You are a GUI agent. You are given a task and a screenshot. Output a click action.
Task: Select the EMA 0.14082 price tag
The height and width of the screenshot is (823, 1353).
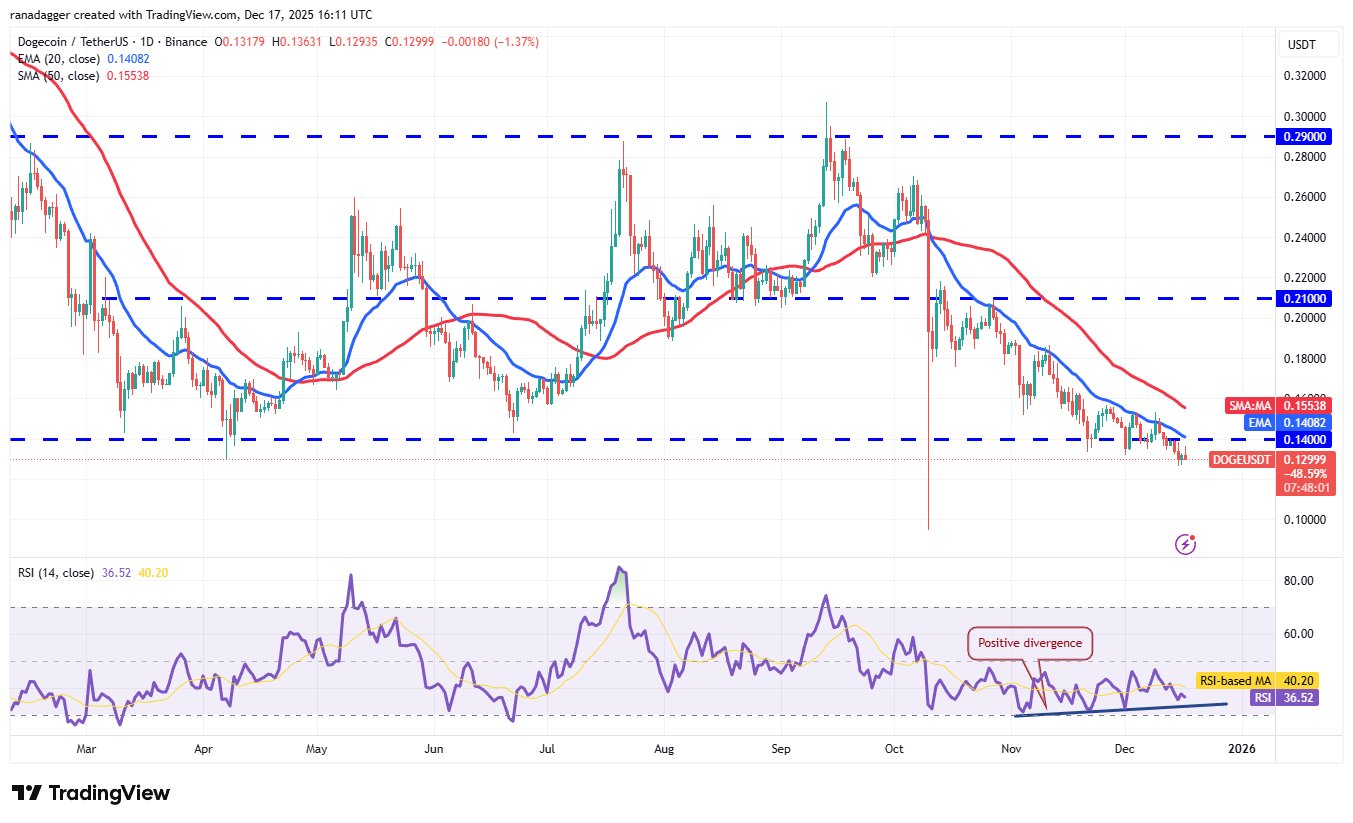(x=1290, y=423)
